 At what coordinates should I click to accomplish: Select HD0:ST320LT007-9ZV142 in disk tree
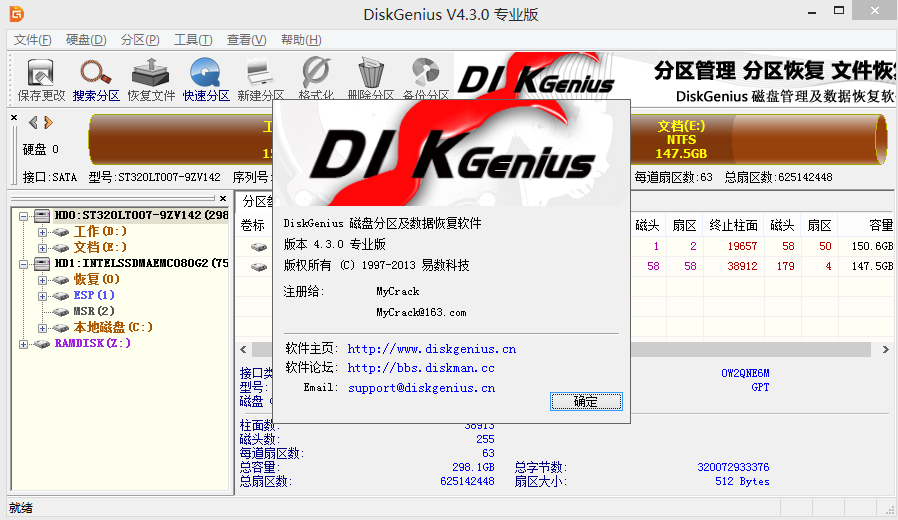click(x=141, y=215)
